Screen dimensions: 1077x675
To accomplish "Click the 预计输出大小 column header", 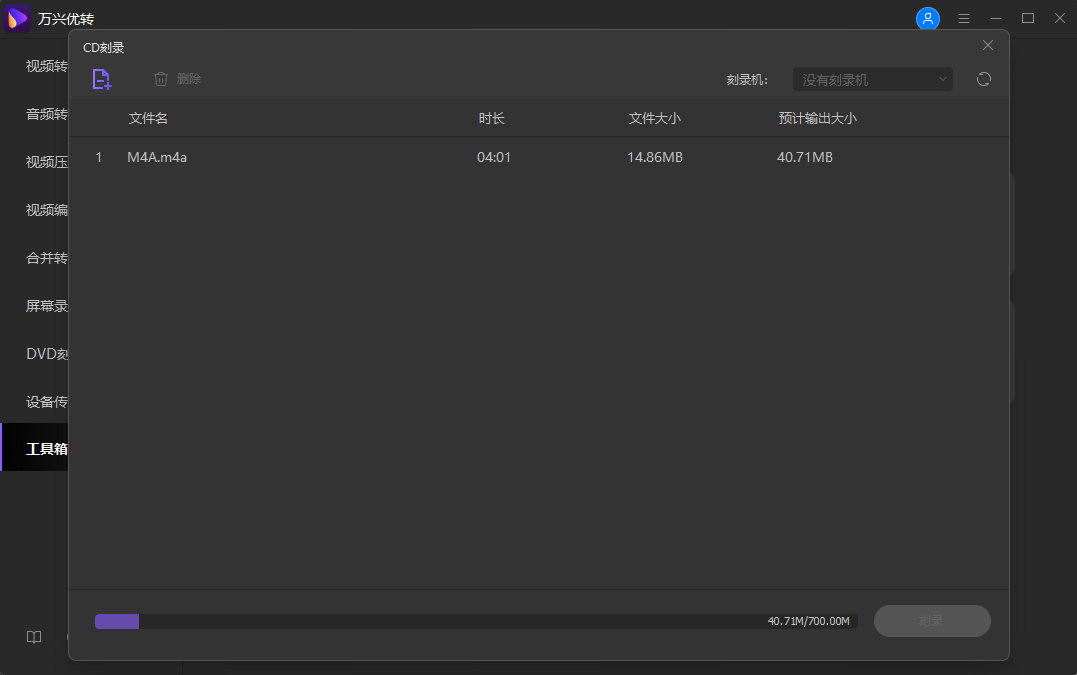I will [817, 118].
